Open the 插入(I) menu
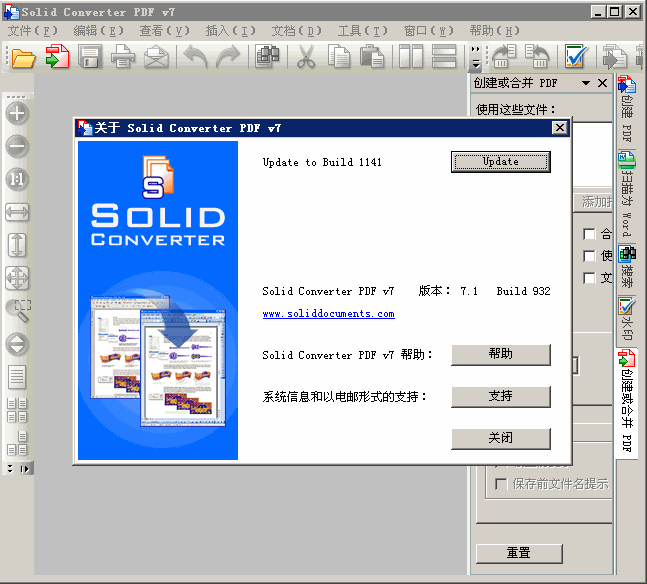Image resolution: width=647 pixels, height=584 pixels. [231, 31]
